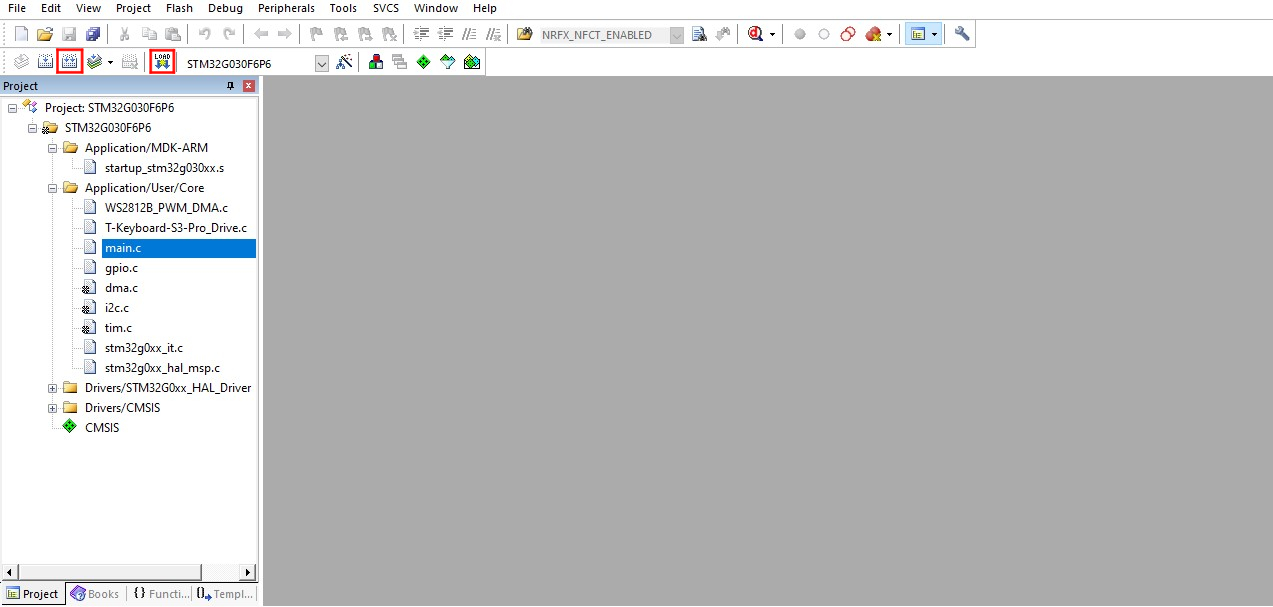This screenshot has width=1273, height=607.
Task: Select stm32g0xx_it.c file in tree
Action: [143, 348]
